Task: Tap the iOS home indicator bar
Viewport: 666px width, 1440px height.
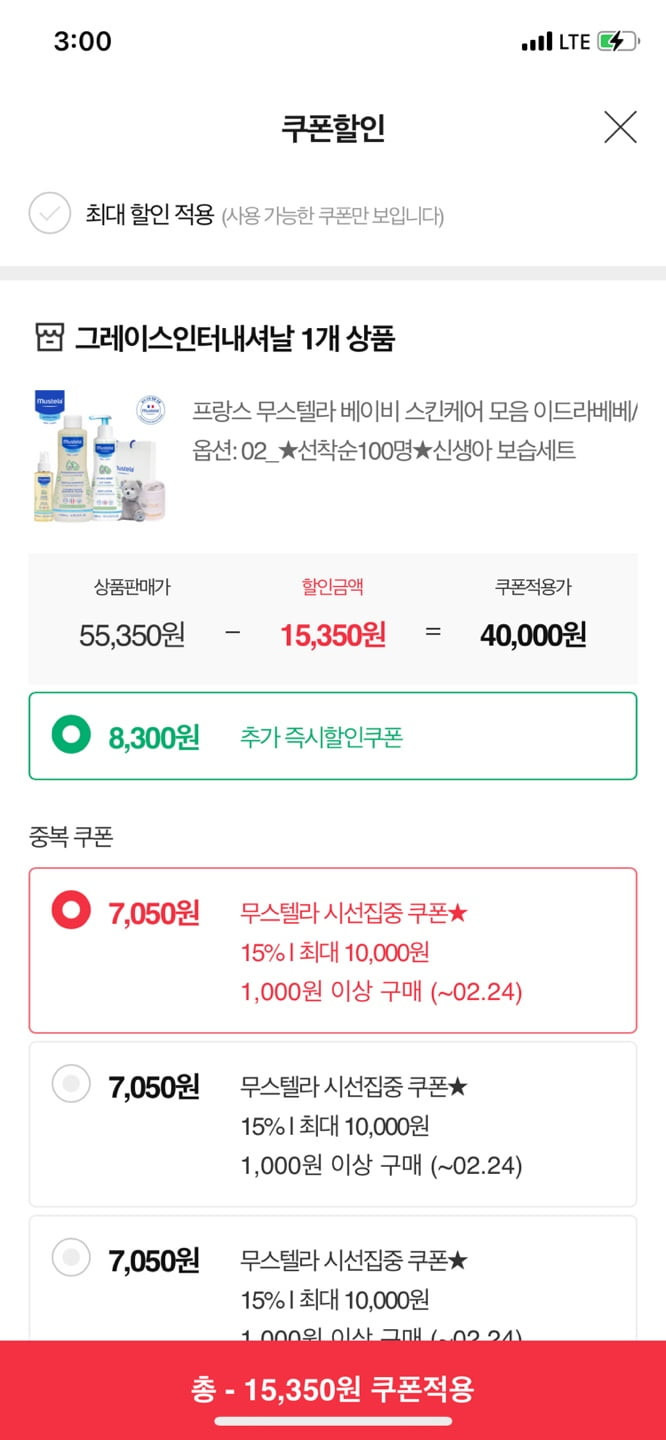Action: [333, 1421]
